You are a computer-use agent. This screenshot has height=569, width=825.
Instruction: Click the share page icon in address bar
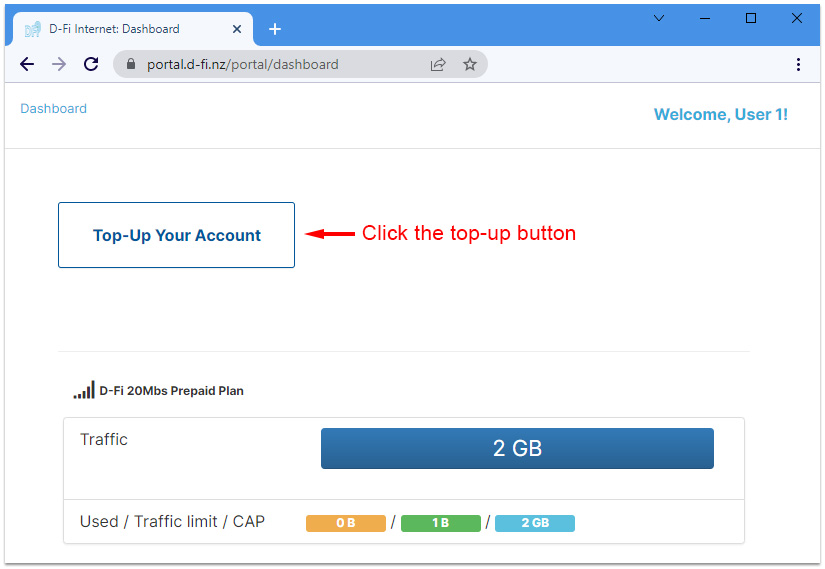point(438,65)
